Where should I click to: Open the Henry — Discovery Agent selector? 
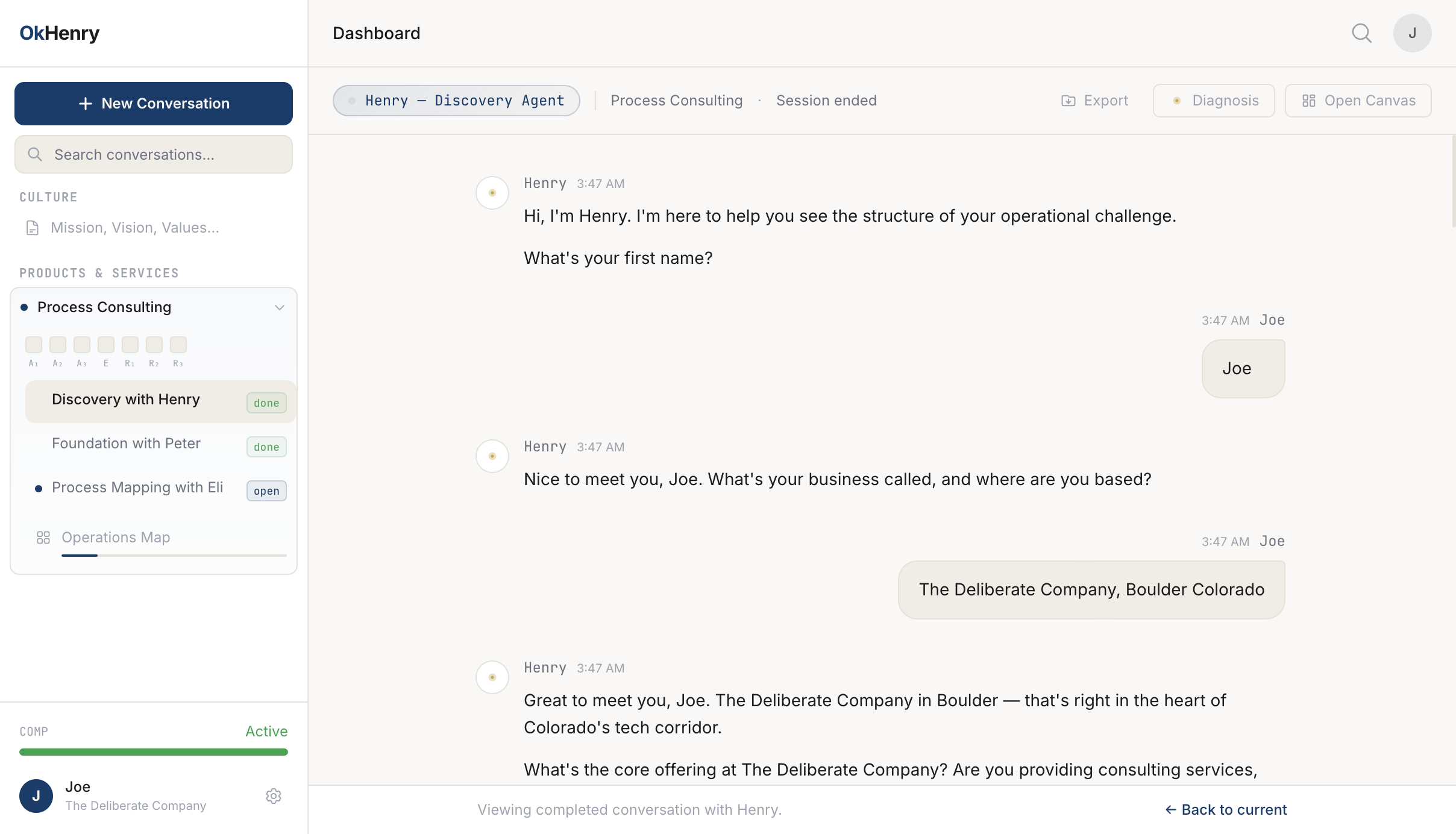(456, 101)
